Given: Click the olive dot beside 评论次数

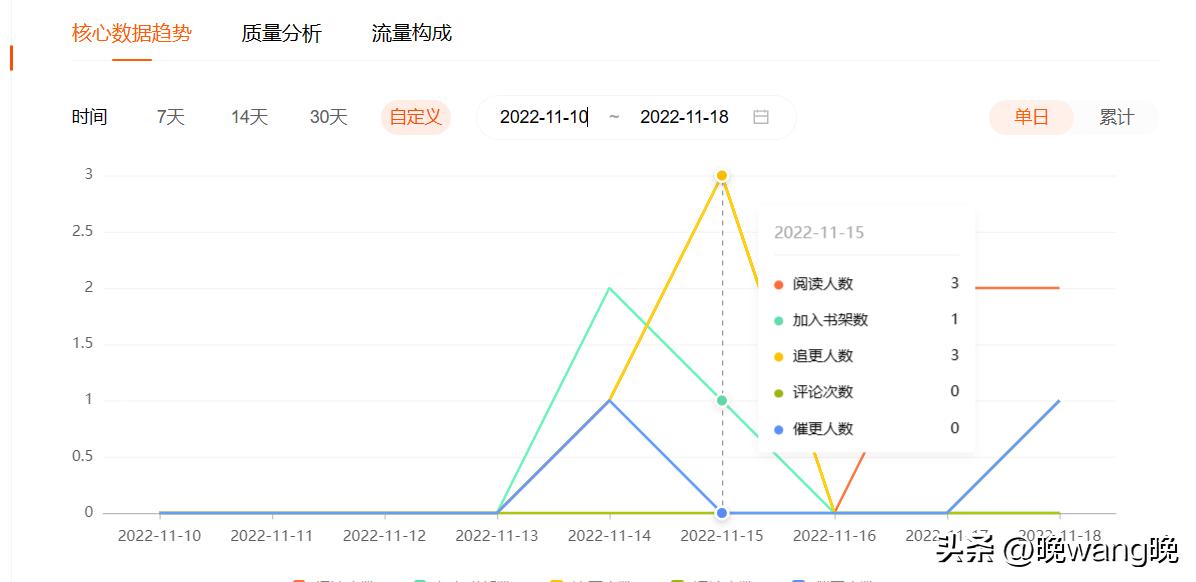Looking at the screenshot, I should click(777, 392).
